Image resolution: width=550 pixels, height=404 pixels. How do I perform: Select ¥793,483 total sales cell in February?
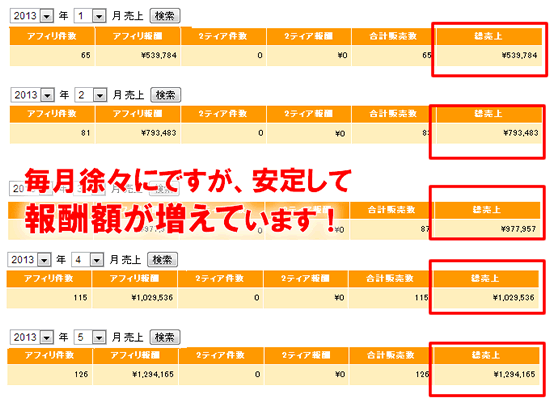pyautogui.click(x=489, y=133)
